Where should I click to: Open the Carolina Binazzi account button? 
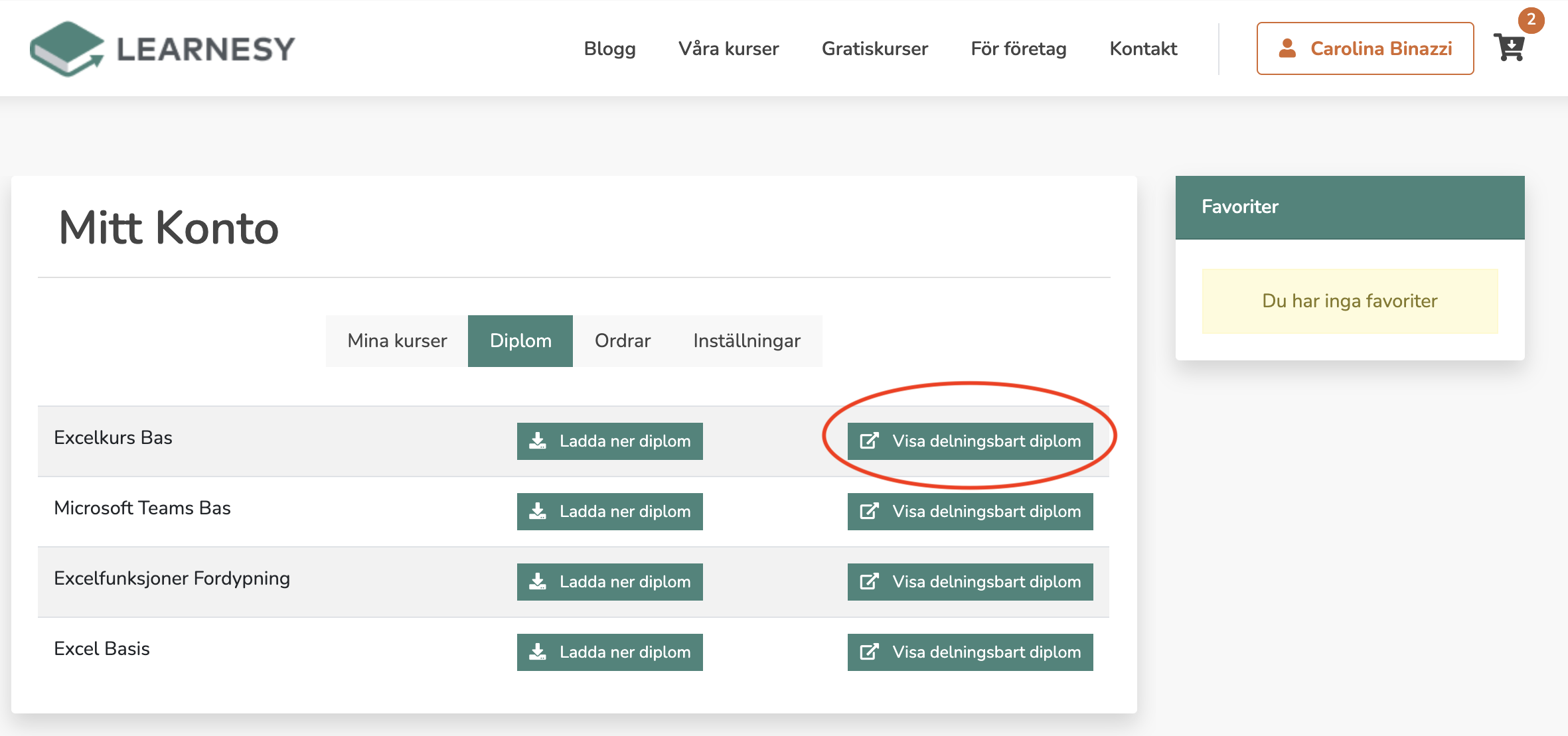(1365, 48)
